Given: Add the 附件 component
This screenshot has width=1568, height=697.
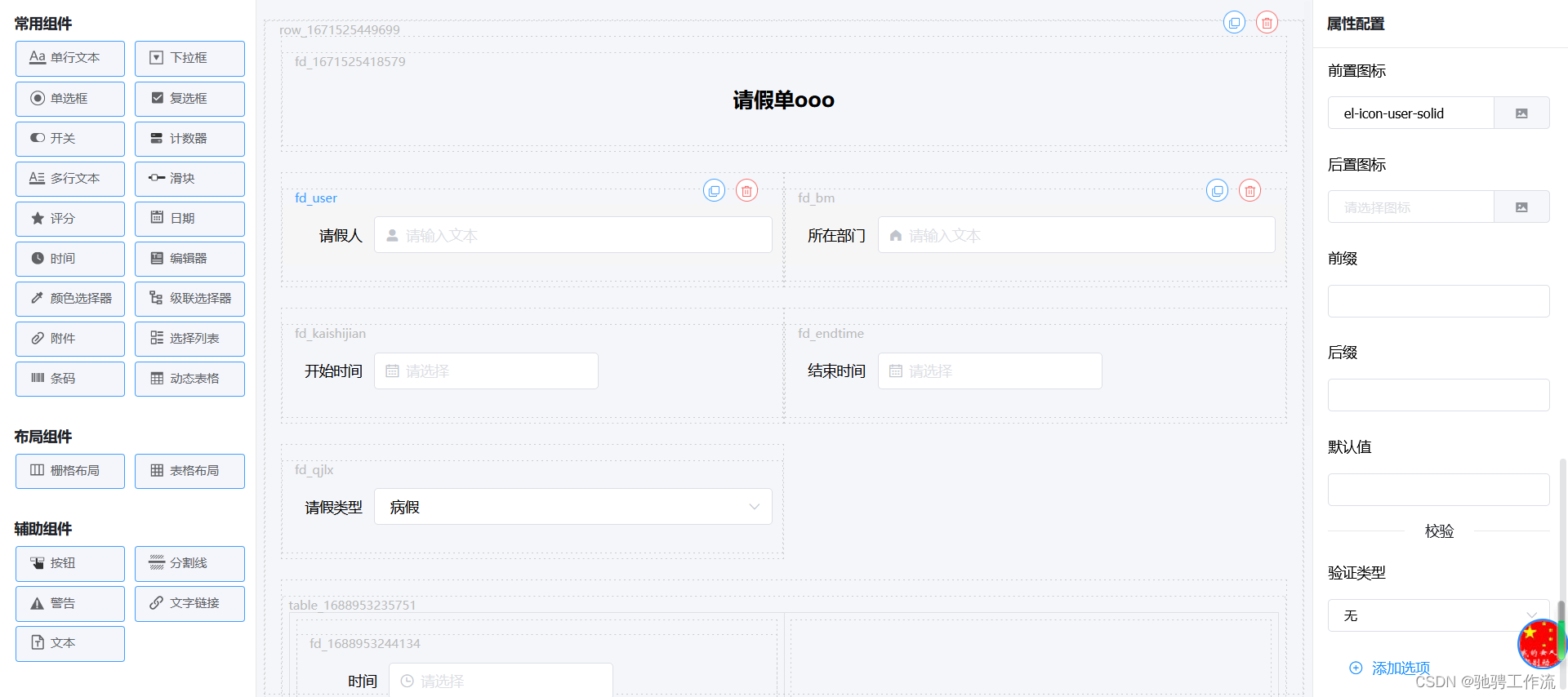Looking at the screenshot, I should click(x=70, y=339).
